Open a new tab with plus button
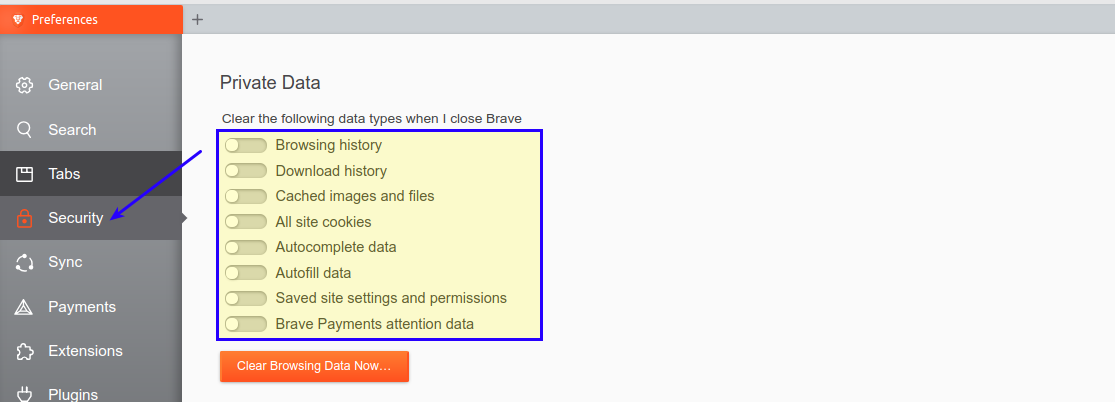1115x402 pixels. [198, 19]
